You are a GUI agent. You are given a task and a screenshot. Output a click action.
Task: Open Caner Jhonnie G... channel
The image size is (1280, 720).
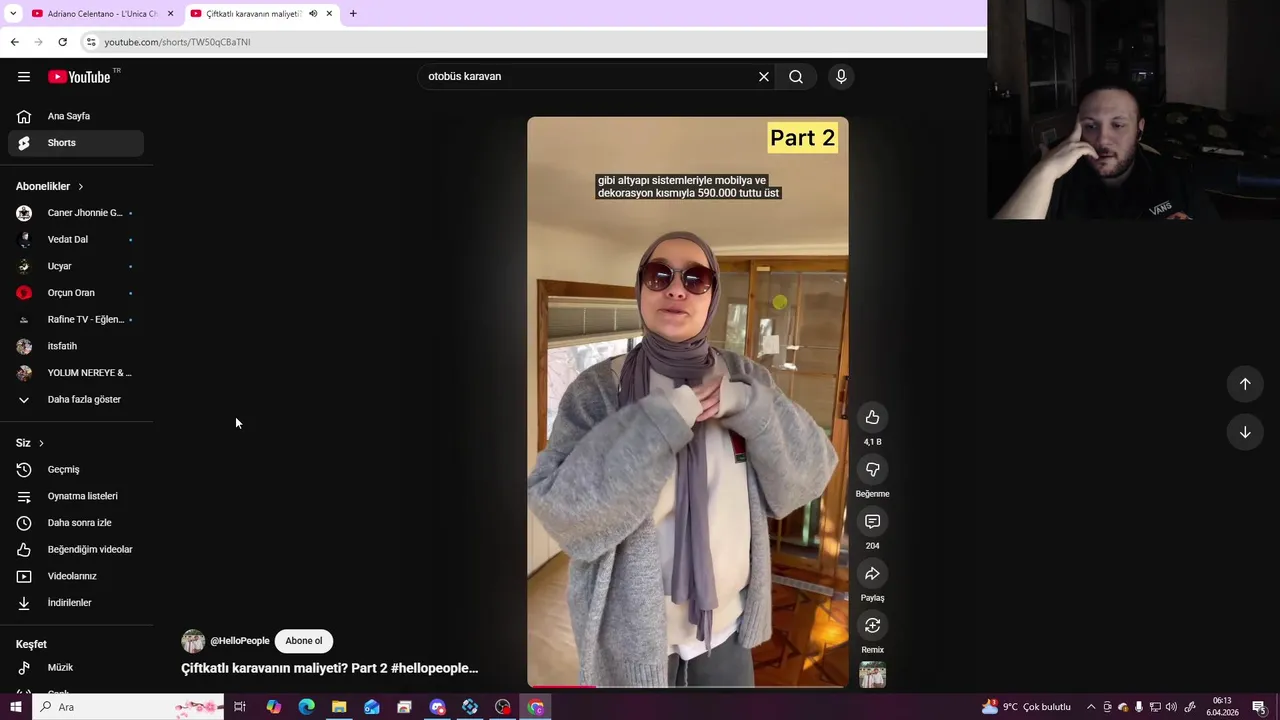coord(76,213)
